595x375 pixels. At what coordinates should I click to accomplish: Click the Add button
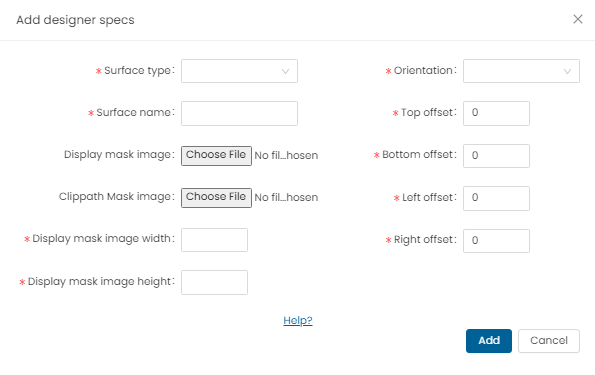click(x=489, y=341)
